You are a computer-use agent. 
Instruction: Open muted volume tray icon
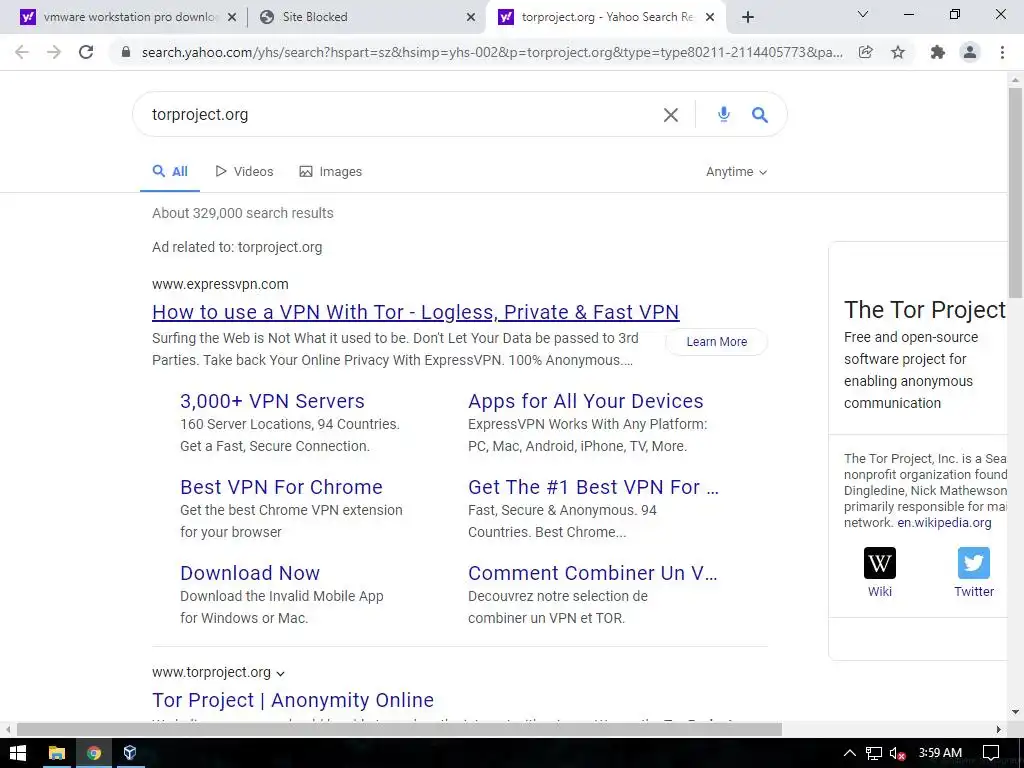pos(897,753)
